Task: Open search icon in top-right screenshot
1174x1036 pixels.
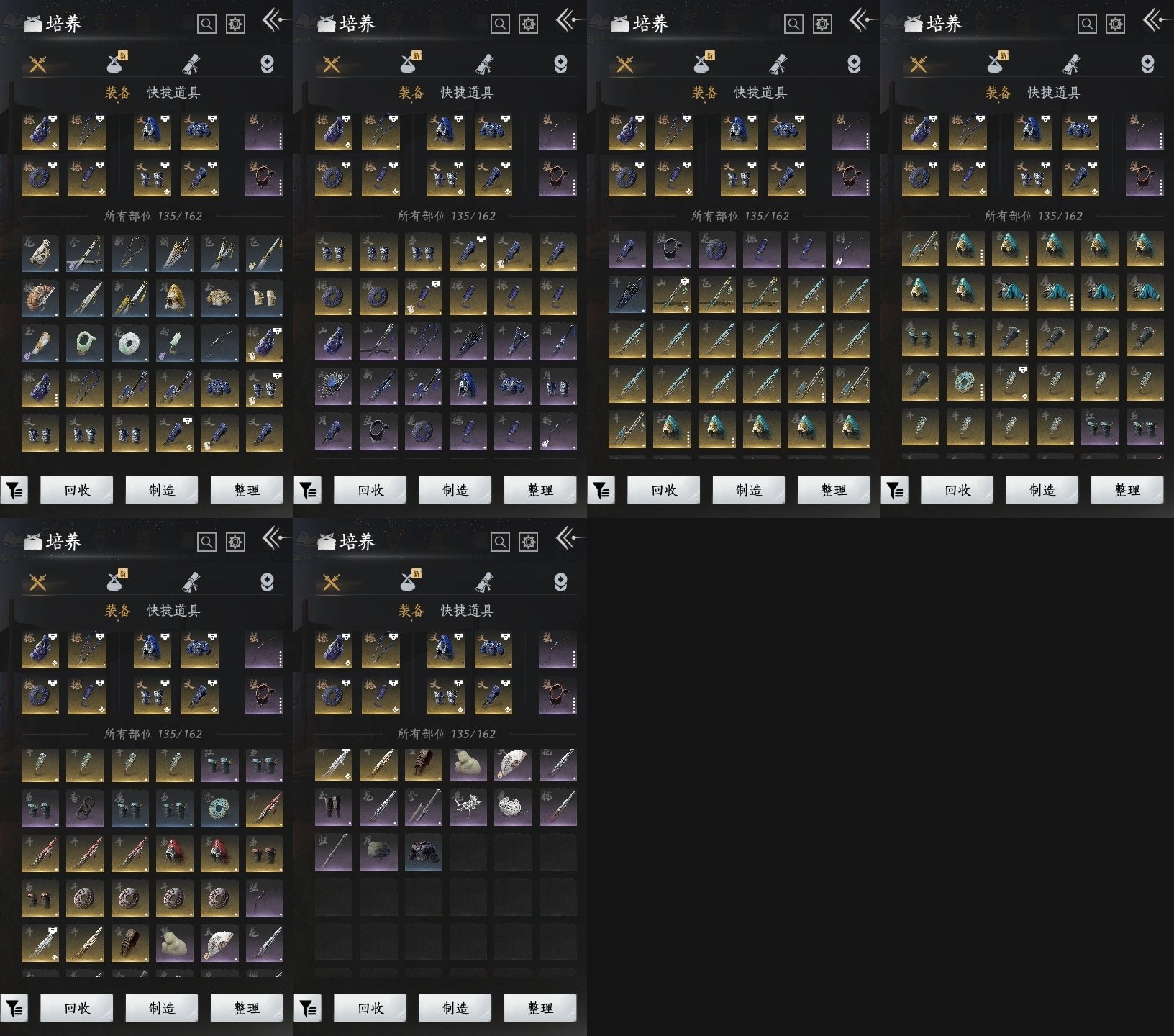Action: [x=1087, y=24]
